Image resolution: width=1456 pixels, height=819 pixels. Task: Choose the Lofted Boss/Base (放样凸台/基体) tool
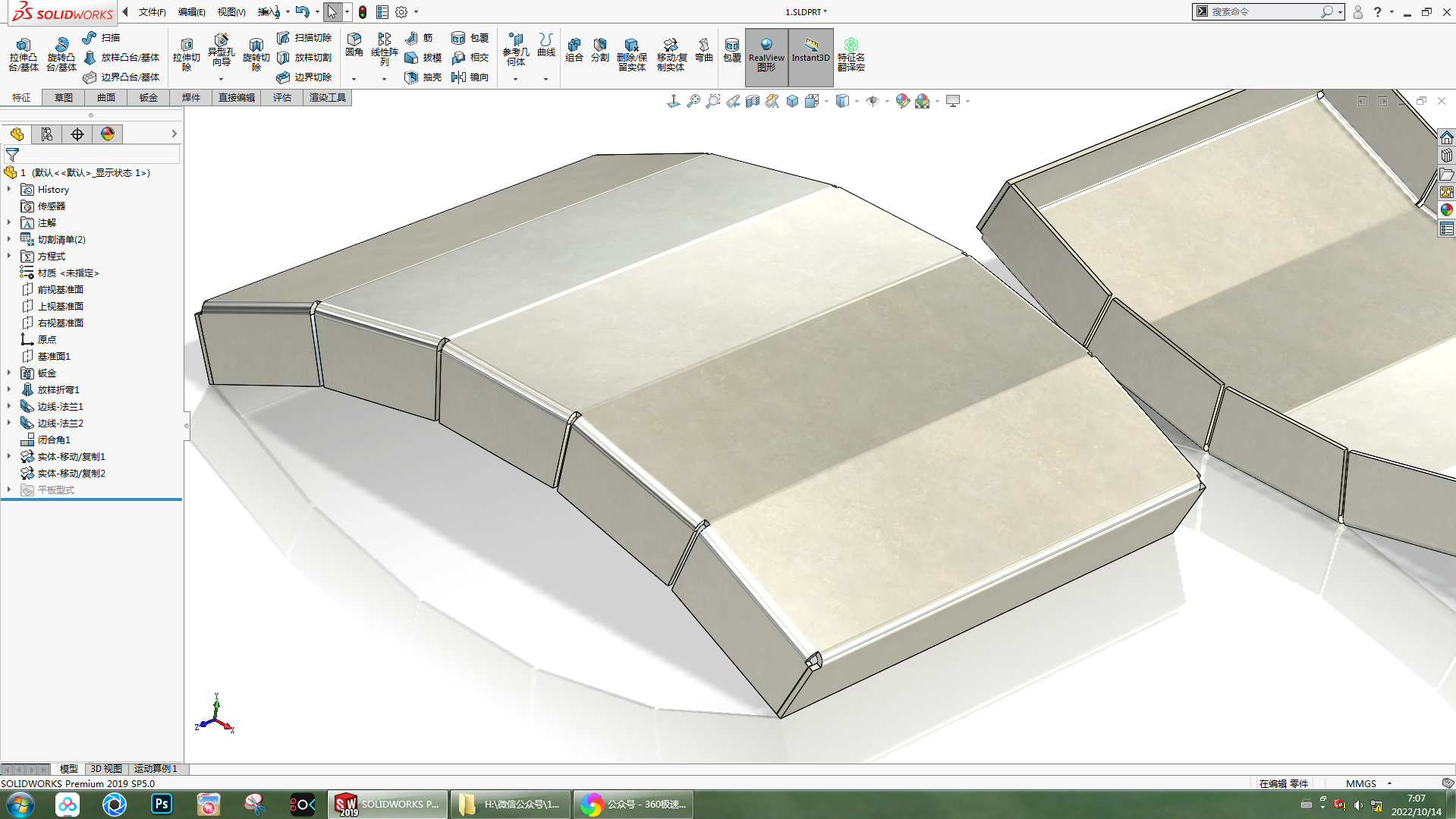tap(121, 57)
